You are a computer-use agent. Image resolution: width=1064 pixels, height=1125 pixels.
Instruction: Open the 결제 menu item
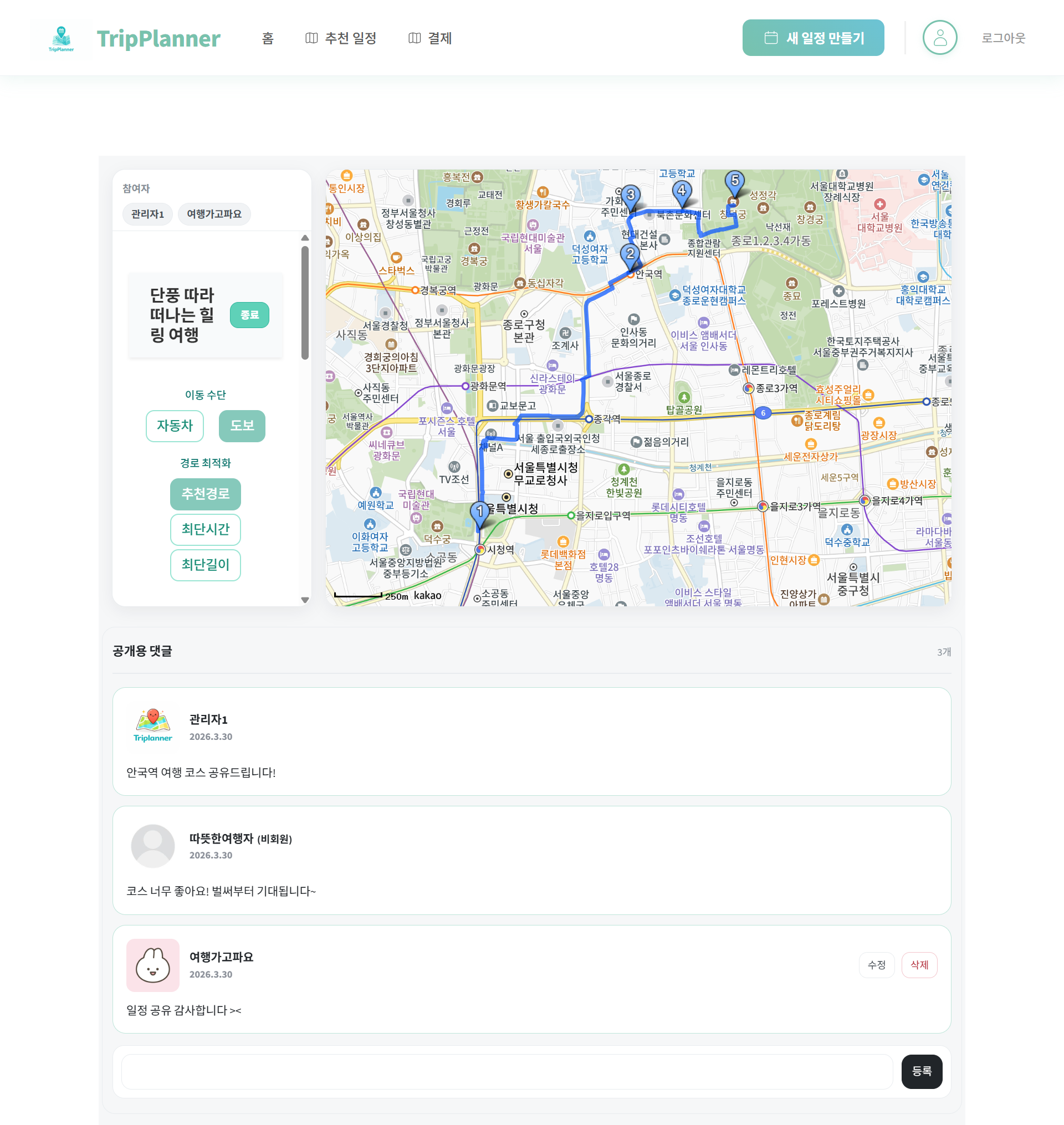pyautogui.click(x=430, y=38)
